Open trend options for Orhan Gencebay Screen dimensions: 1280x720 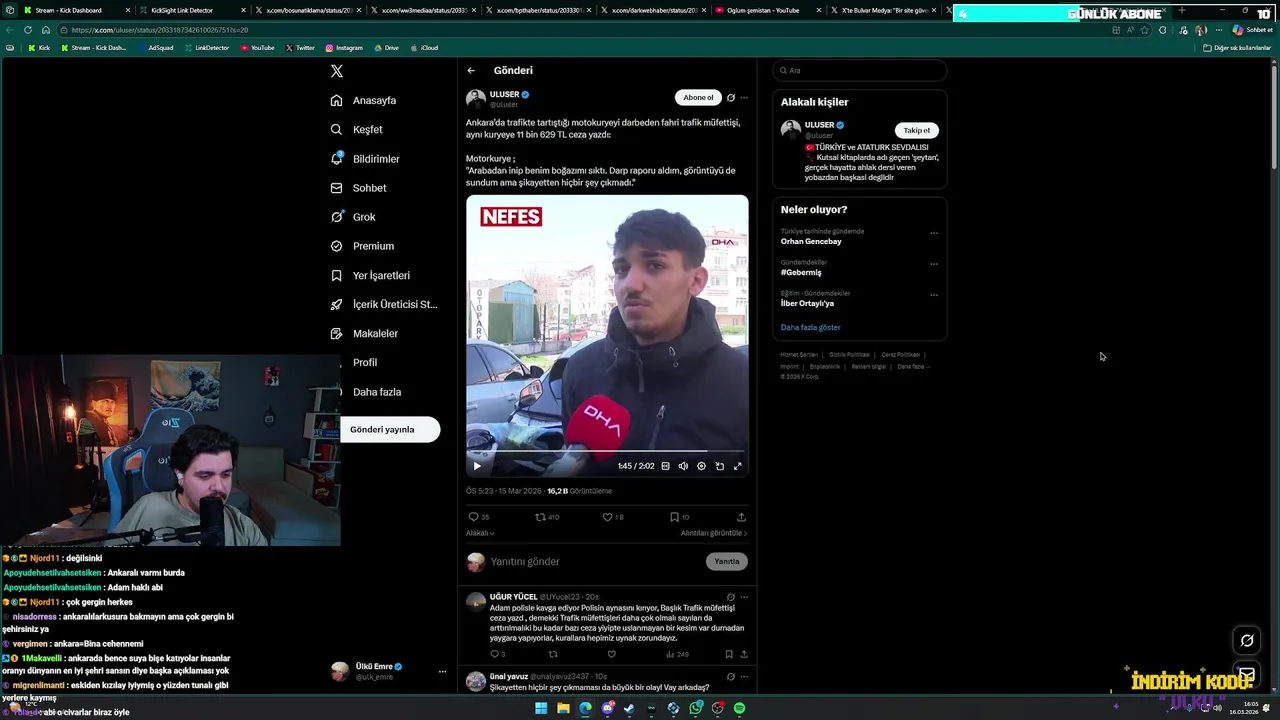pyautogui.click(x=934, y=233)
